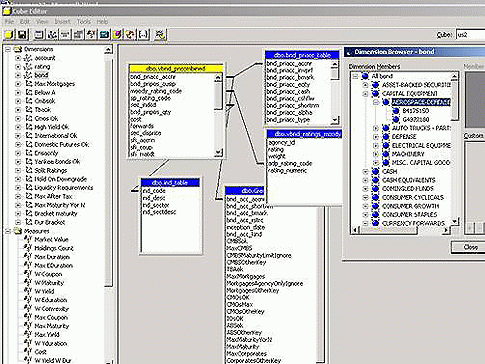Viewport: 485px width, 364px height.
Task: Expand the CONSUMER CYCLICALS member
Action: tap(365, 197)
